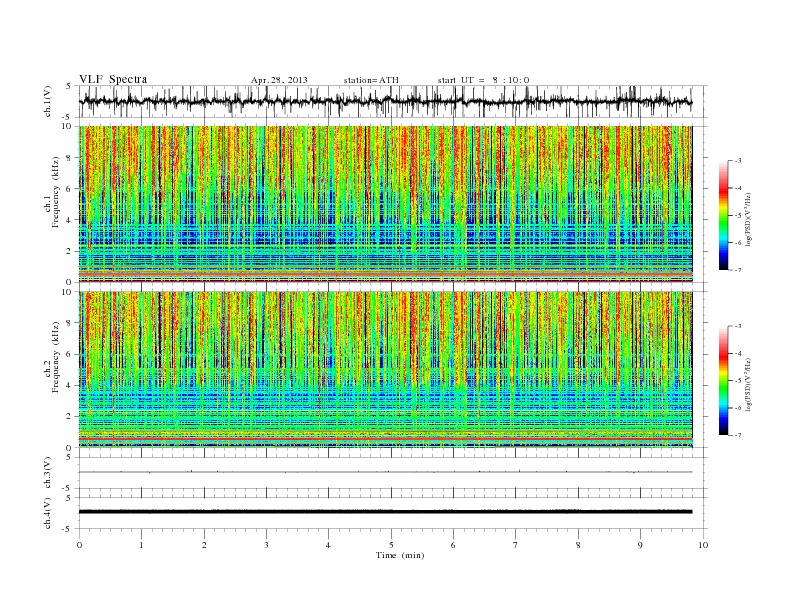Image resolution: width=792 pixels, height=612 pixels.
Task: Click the "4" frequency tick of ch.2 spectrogram
Action: pos(70,385)
